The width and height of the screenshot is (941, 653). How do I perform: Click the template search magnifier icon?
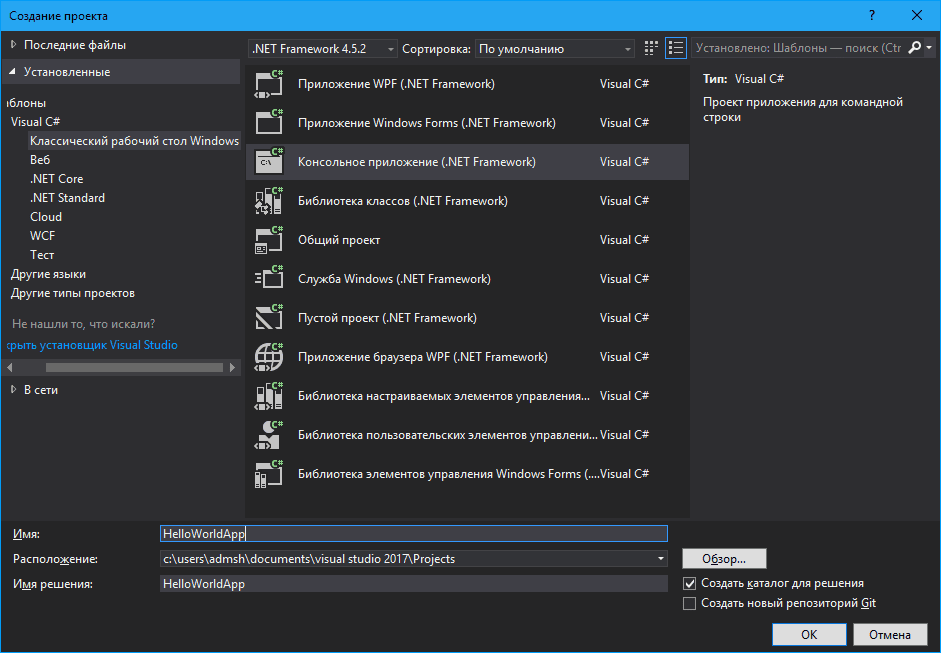point(914,47)
